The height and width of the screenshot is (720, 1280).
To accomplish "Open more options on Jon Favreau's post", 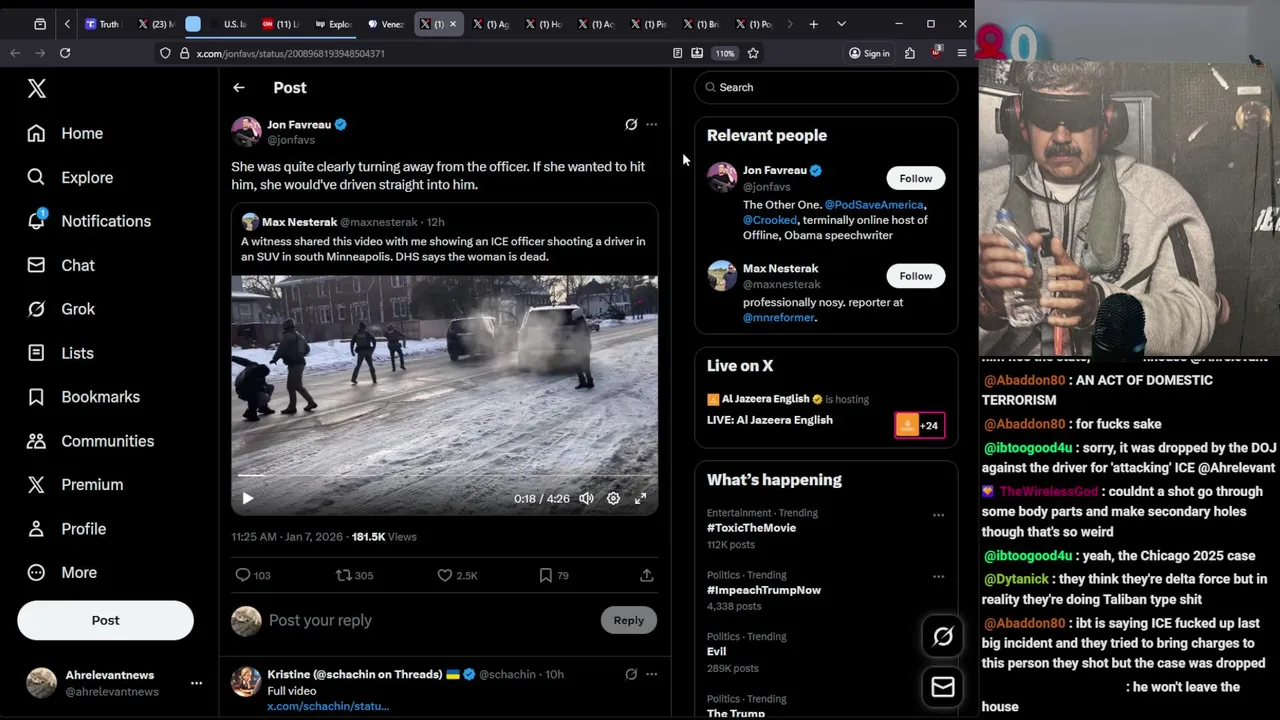I will click(x=652, y=125).
